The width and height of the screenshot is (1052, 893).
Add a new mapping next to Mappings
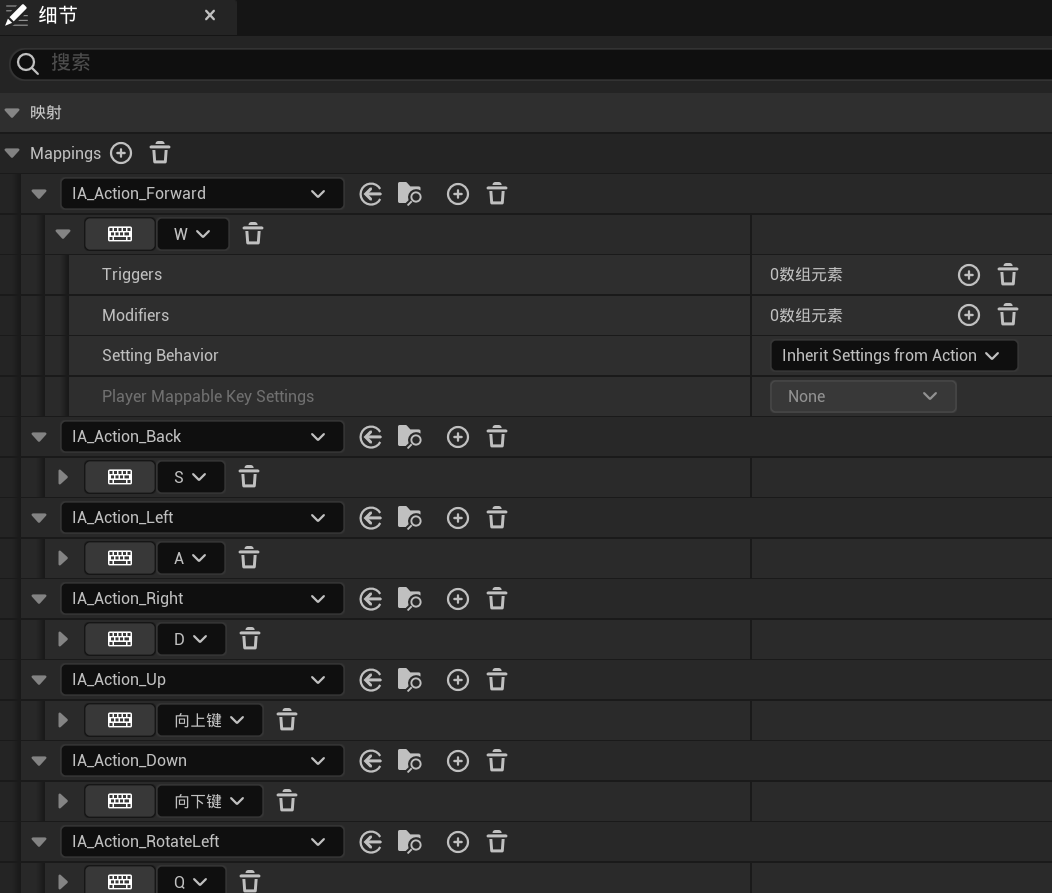[121, 153]
